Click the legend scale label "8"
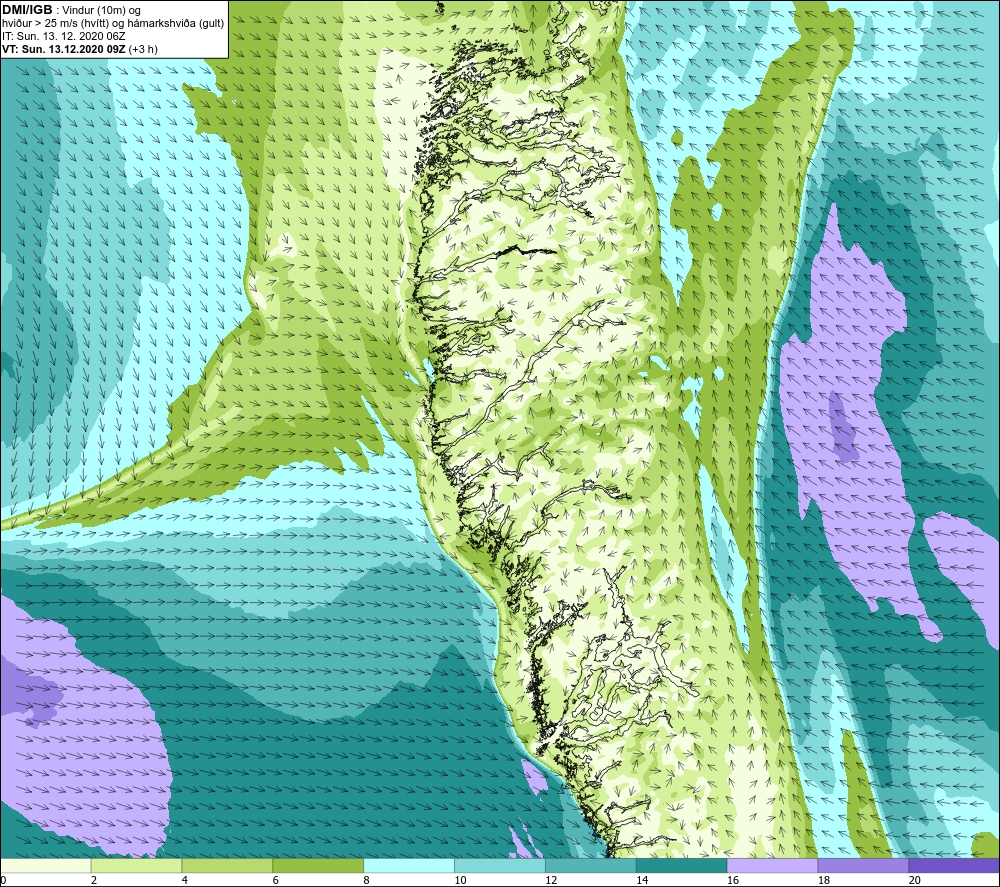Screen dimensions: 1000x887 tap(367, 880)
